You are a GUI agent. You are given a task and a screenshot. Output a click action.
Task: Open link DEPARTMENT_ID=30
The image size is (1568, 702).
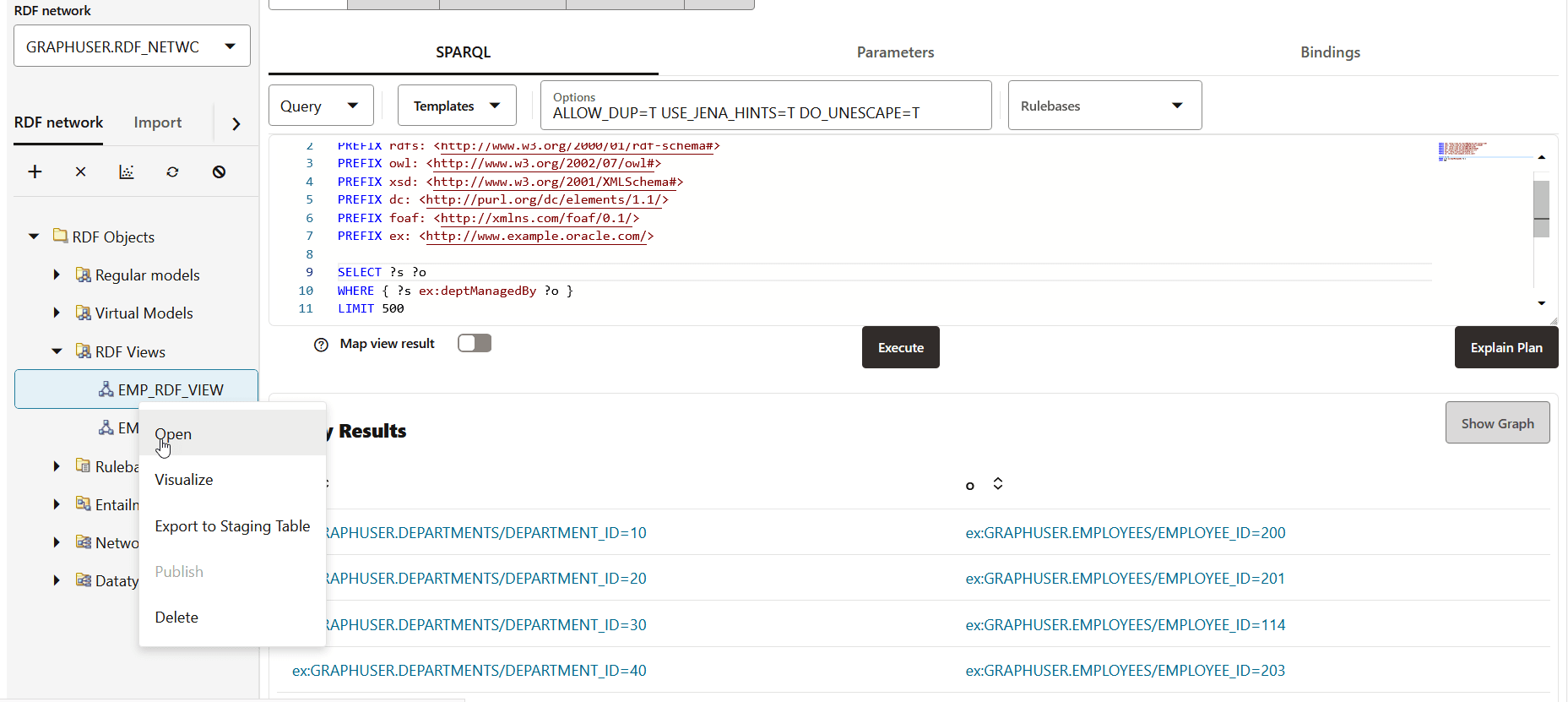(x=486, y=625)
